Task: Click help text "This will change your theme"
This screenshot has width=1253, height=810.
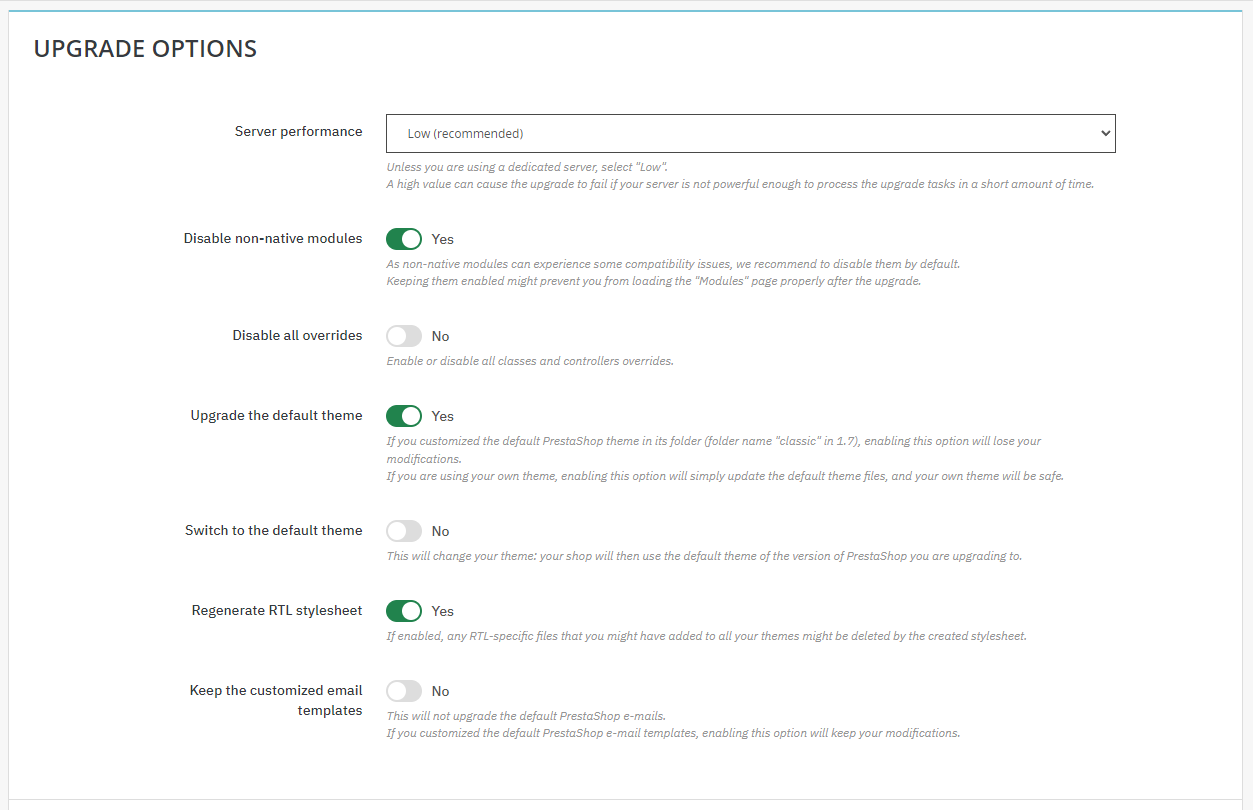Action: (704, 556)
